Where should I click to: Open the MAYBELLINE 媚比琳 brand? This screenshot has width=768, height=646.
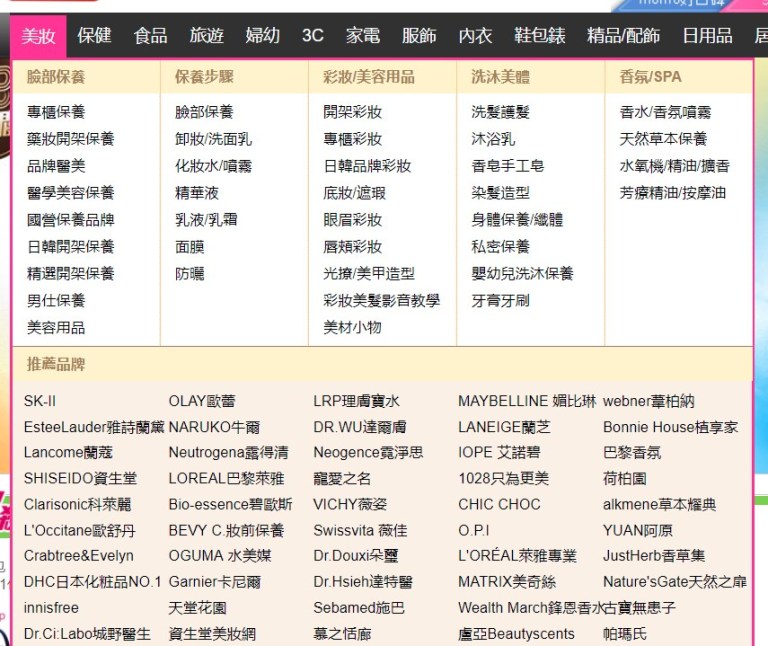click(527, 401)
